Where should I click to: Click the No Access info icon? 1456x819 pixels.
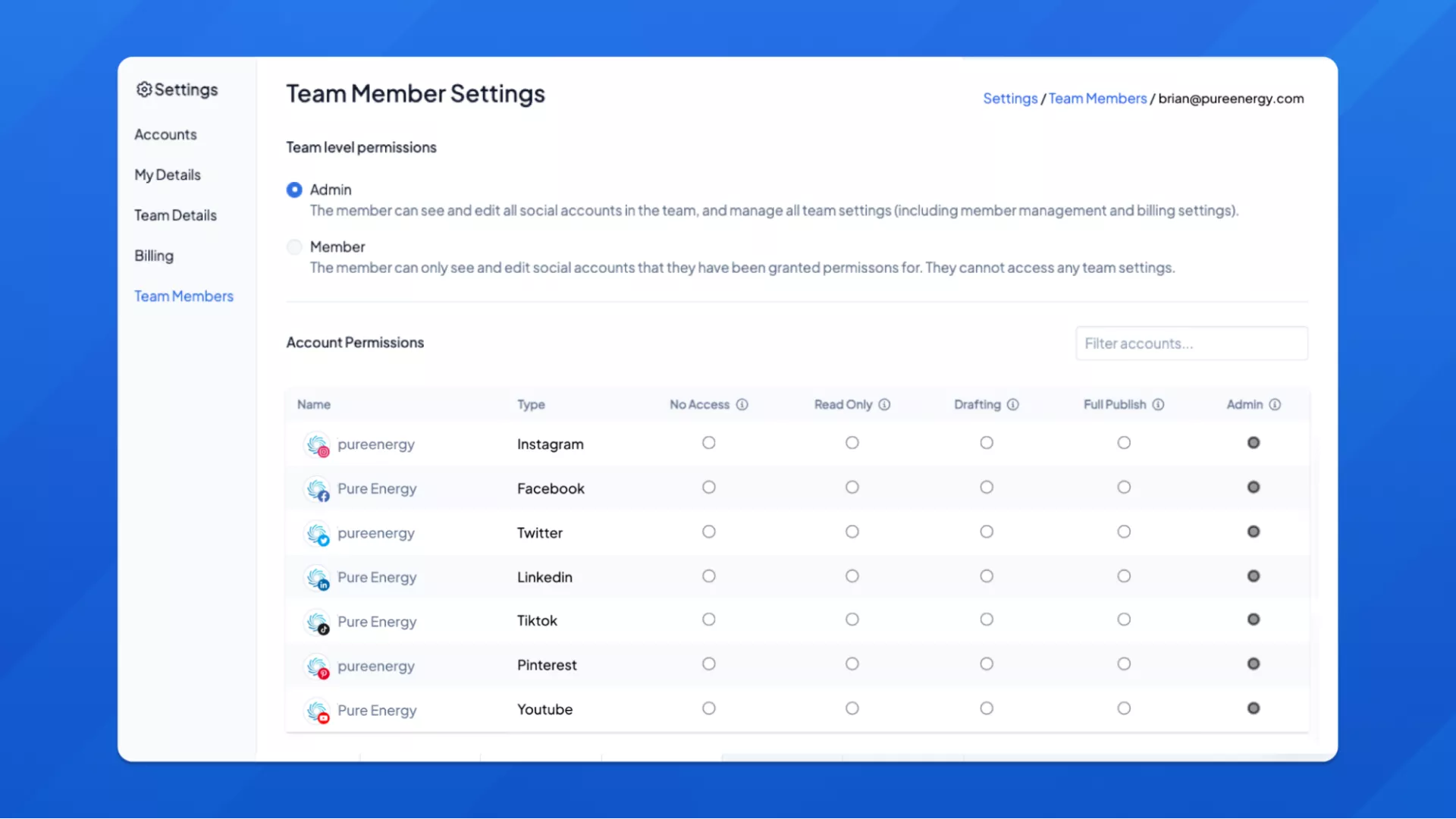click(742, 405)
